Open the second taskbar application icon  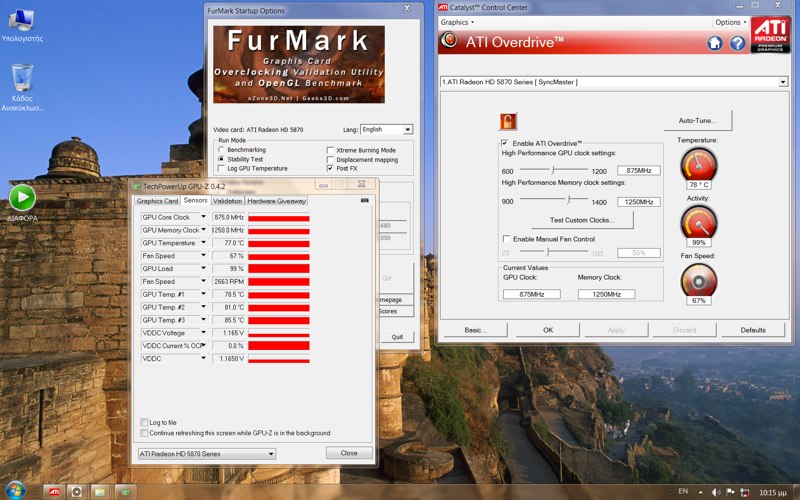point(77,492)
